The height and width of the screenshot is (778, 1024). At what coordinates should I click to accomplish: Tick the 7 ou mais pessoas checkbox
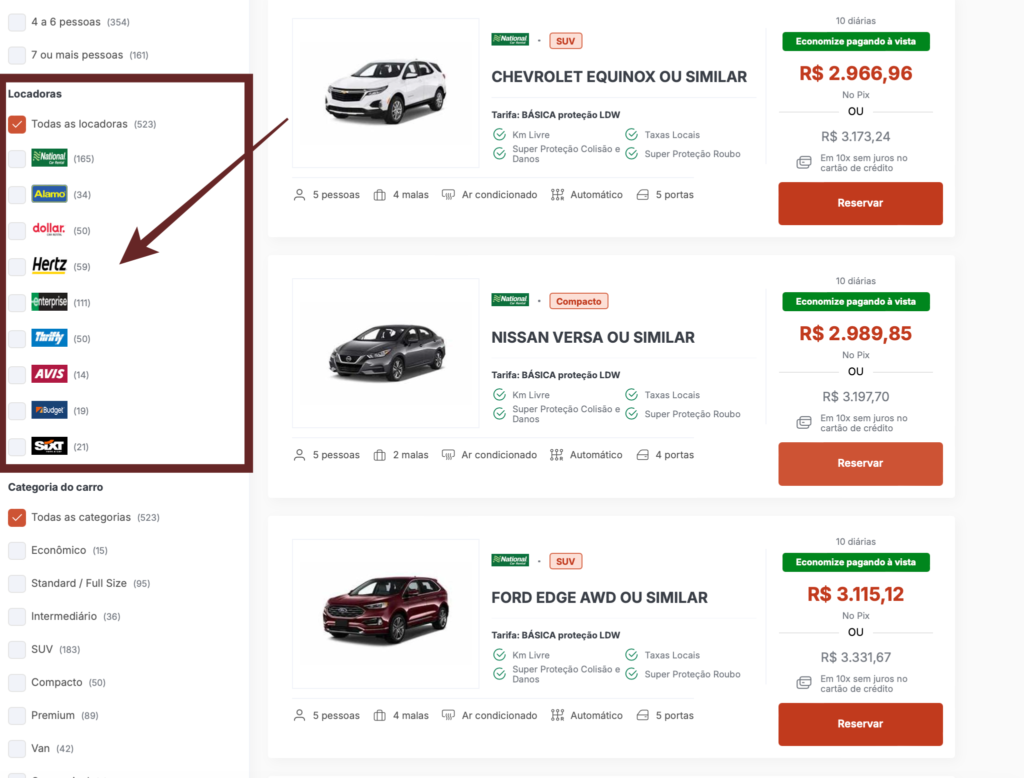pos(17,55)
